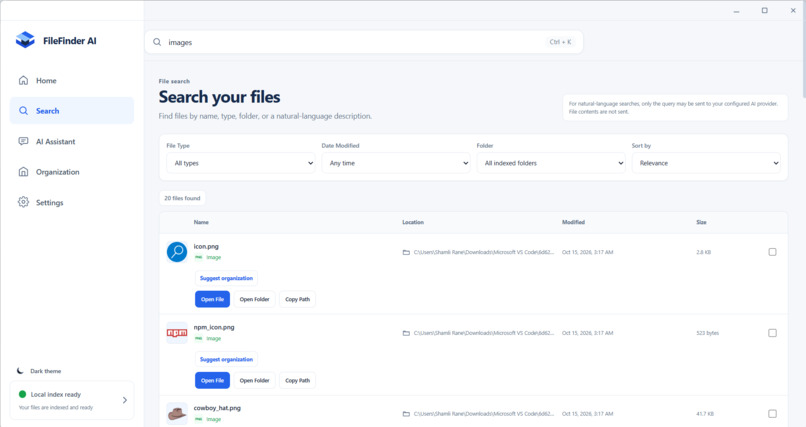This screenshot has width=806, height=427.
Task: Click the Search magnifier icon in sidebar
Action: click(x=23, y=110)
